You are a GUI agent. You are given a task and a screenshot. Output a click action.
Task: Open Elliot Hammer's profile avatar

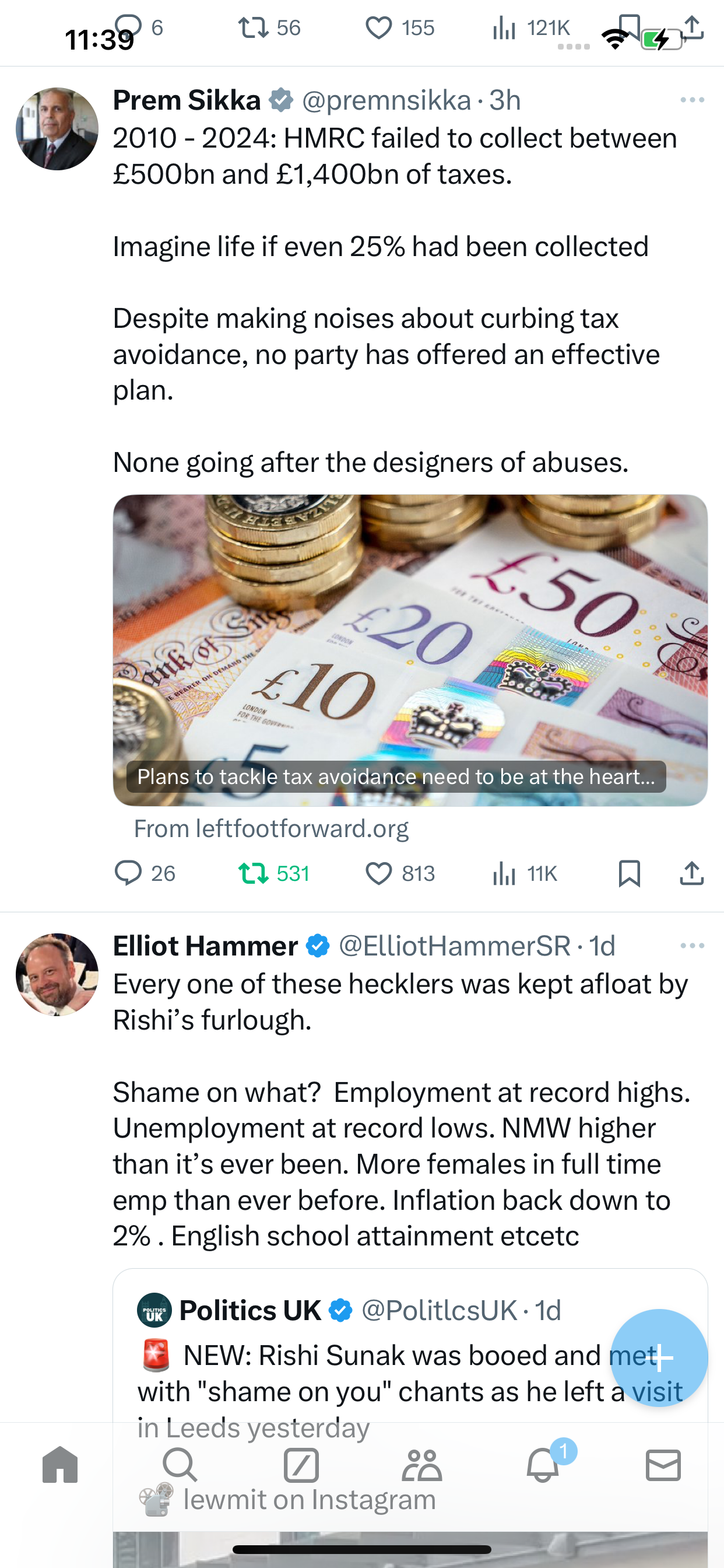click(57, 975)
